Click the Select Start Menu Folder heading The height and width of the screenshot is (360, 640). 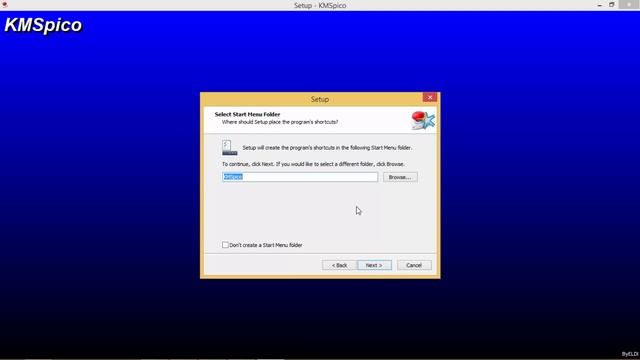[247, 114]
